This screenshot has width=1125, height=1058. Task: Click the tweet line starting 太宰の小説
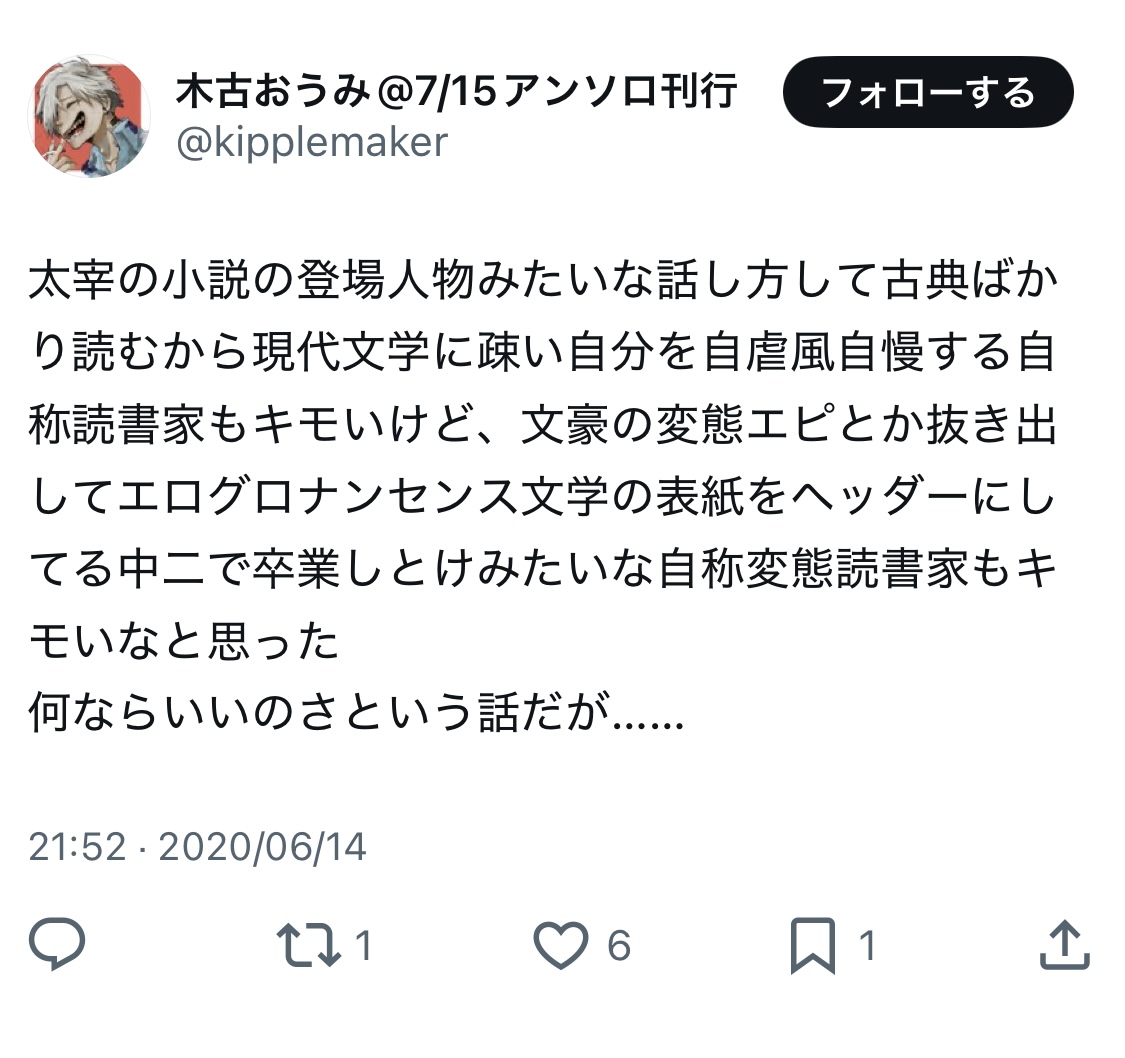[543, 280]
